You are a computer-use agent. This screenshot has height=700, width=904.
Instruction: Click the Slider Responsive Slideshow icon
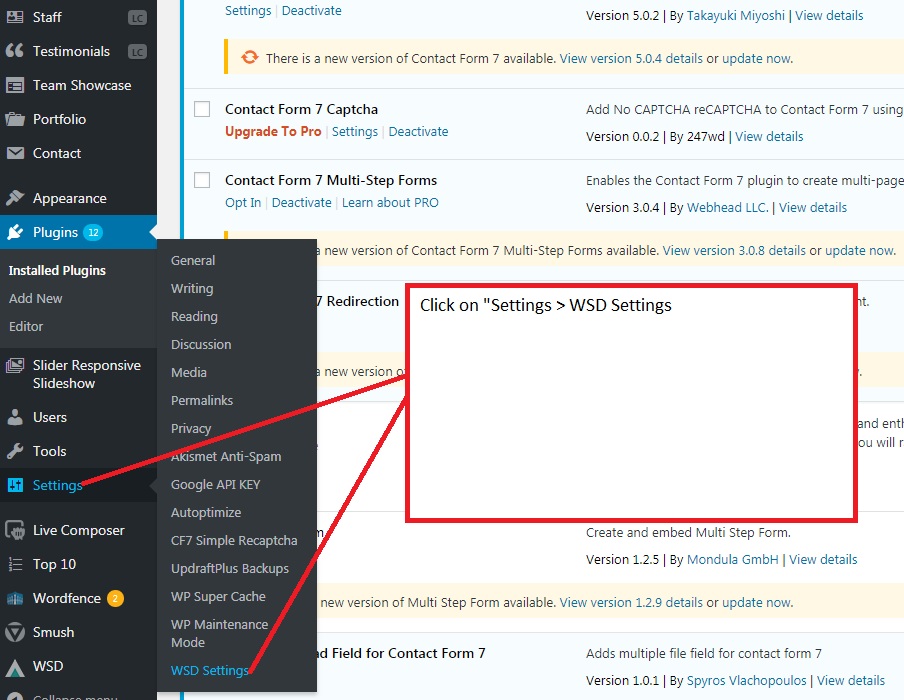coord(14,366)
